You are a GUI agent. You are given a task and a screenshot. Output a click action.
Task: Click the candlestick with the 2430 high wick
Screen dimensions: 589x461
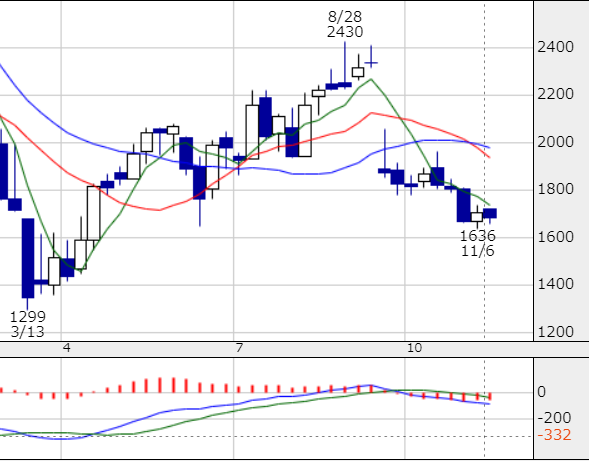345,65
